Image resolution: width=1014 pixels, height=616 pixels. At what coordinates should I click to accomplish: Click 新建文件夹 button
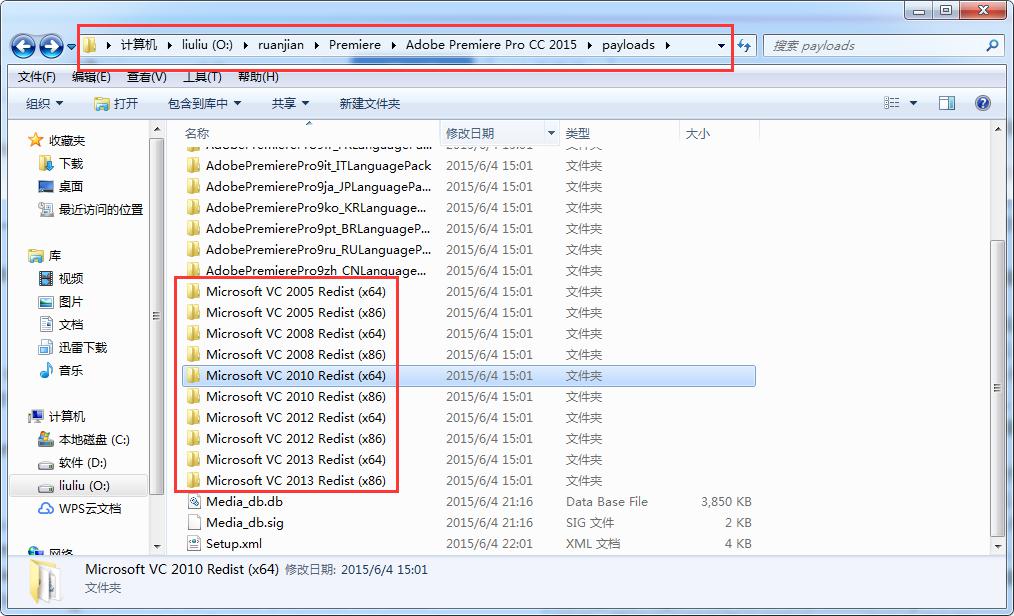370,103
